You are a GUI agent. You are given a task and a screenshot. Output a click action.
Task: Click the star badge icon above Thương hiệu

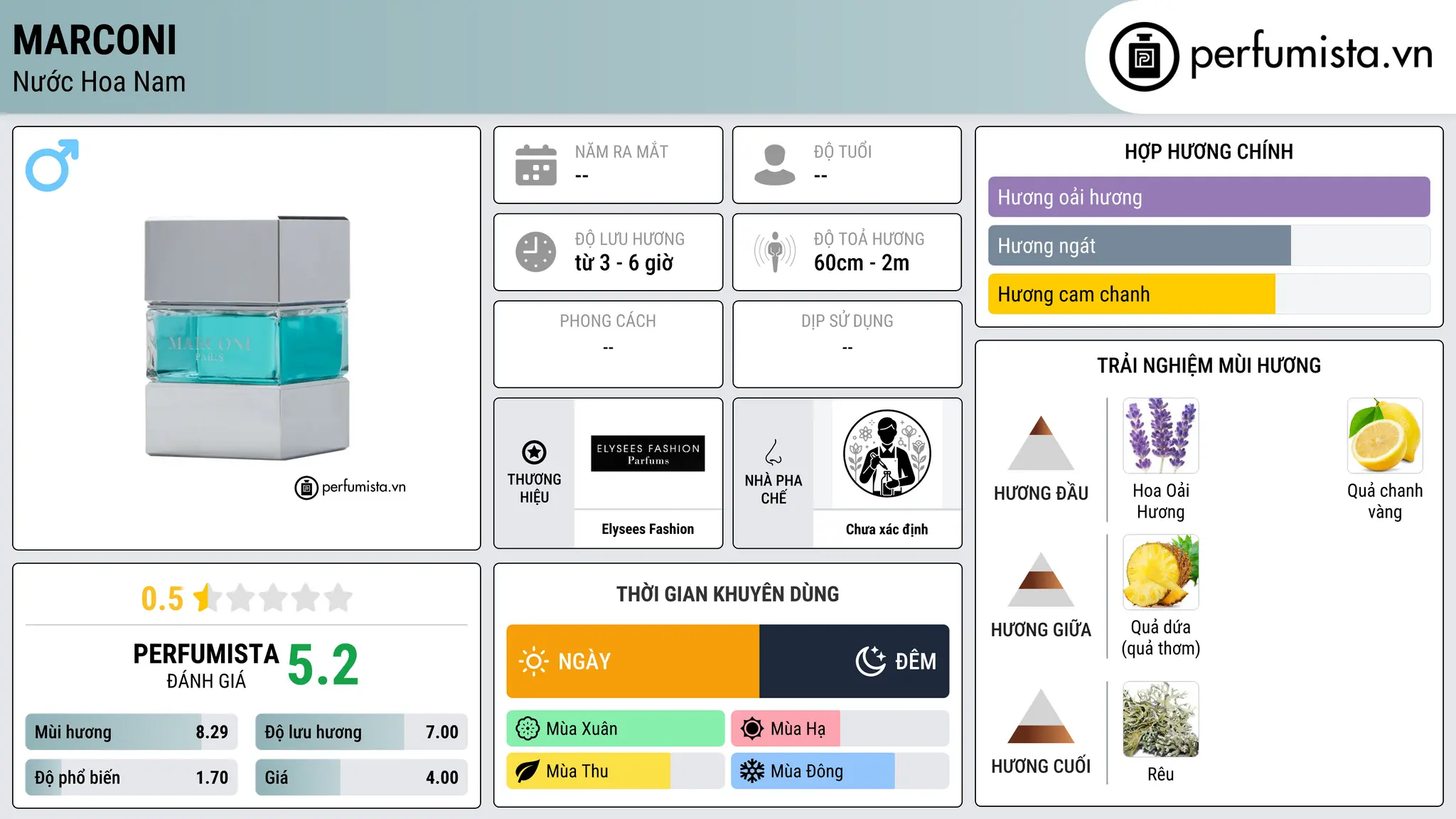(x=534, y=451)
